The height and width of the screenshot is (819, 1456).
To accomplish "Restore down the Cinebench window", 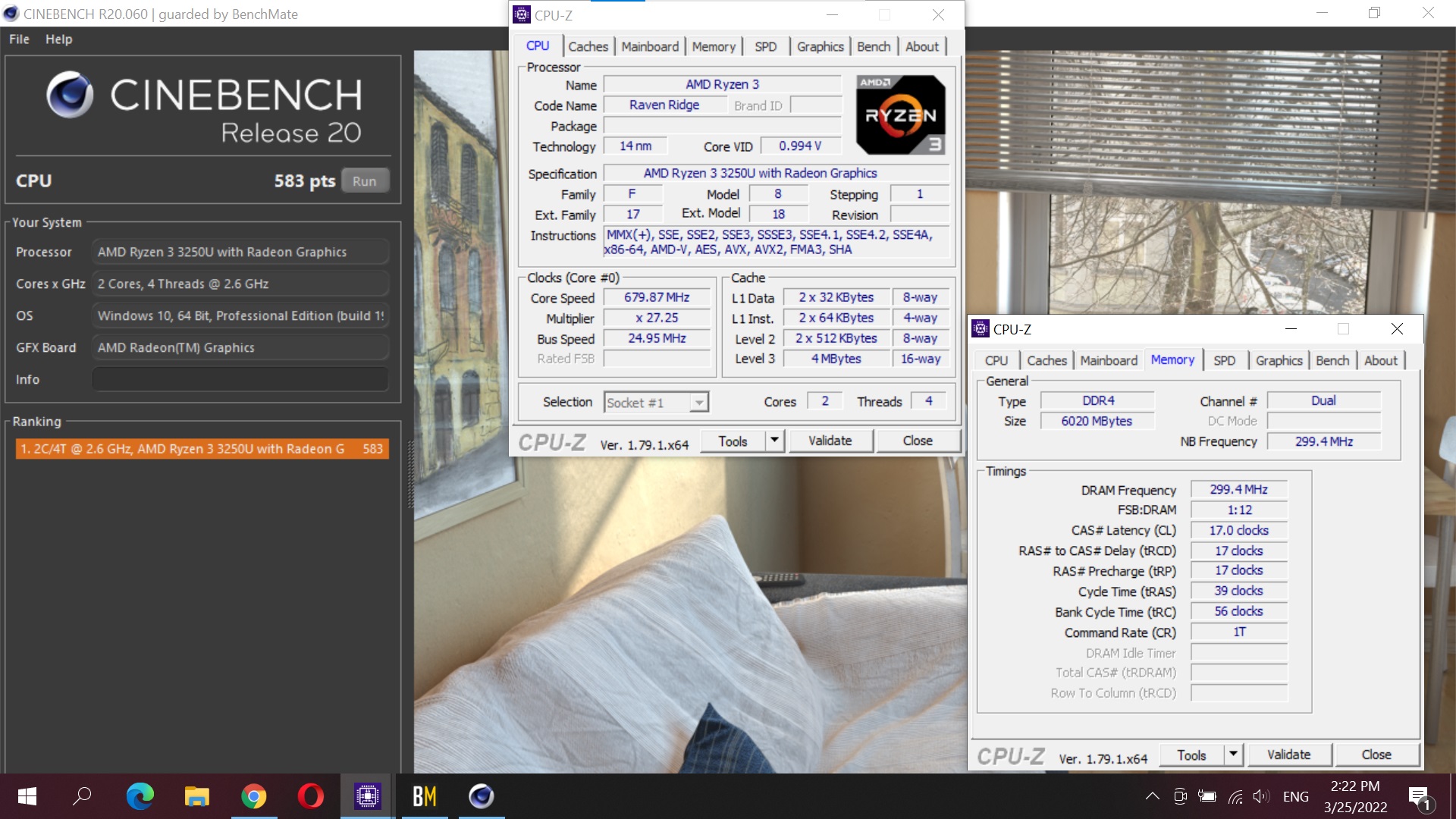I will tap(1374, 13).
